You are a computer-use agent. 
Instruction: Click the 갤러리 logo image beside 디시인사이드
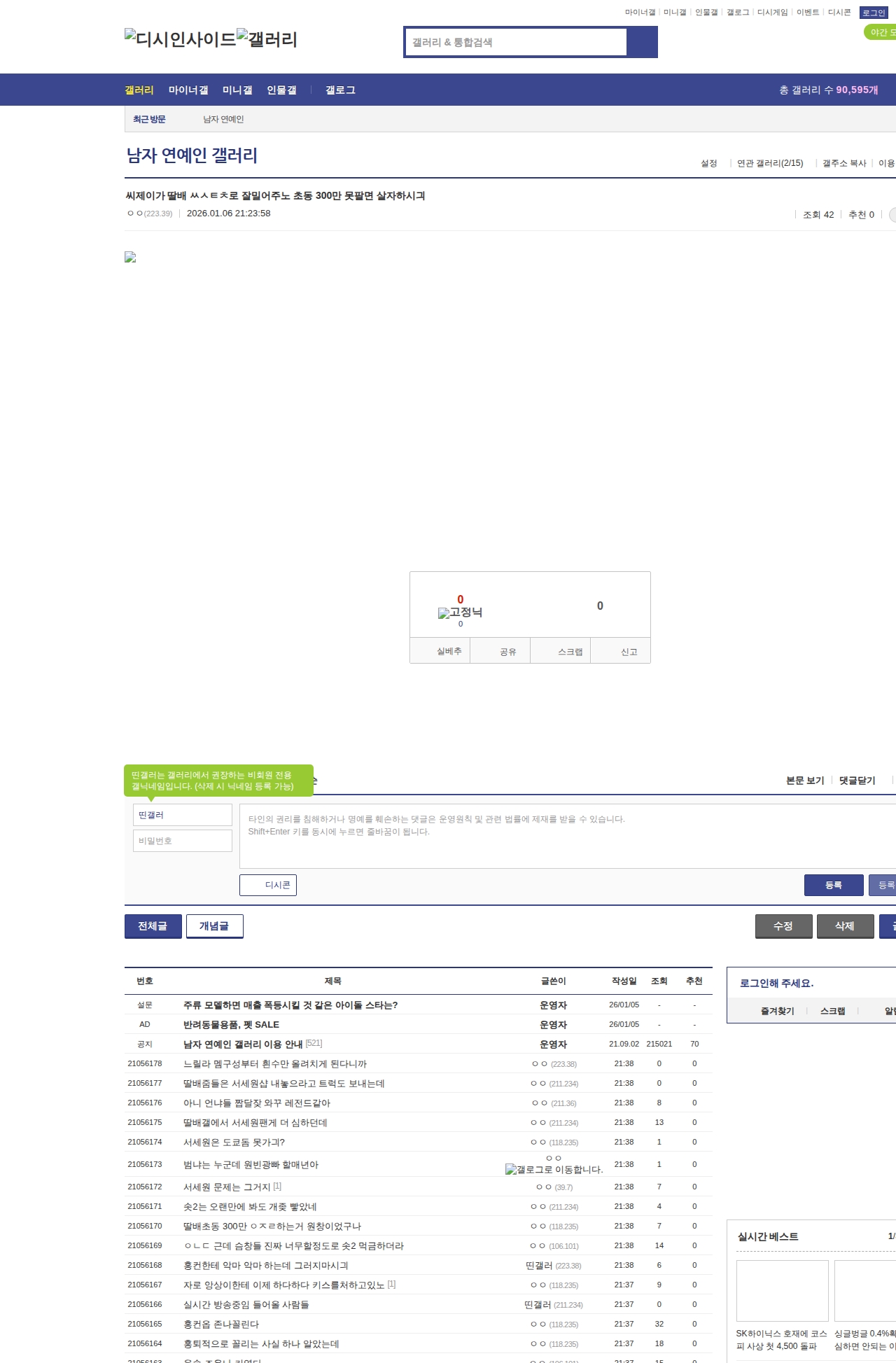click(x=267, y=39)
